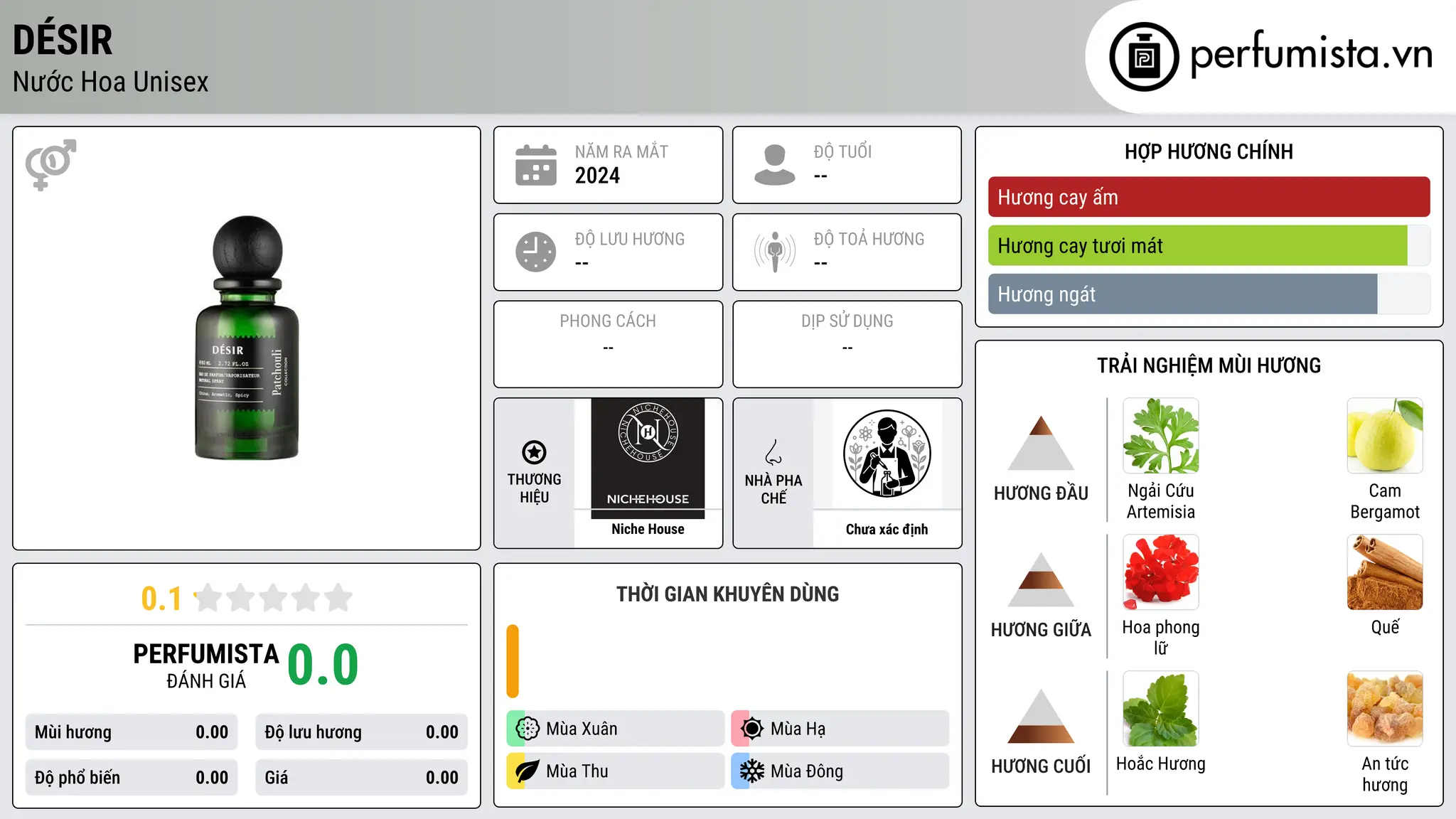Click the nose icon above Nhà pha chế
The width and height of the screenshot is (1456, 819).
coord(773,452)
